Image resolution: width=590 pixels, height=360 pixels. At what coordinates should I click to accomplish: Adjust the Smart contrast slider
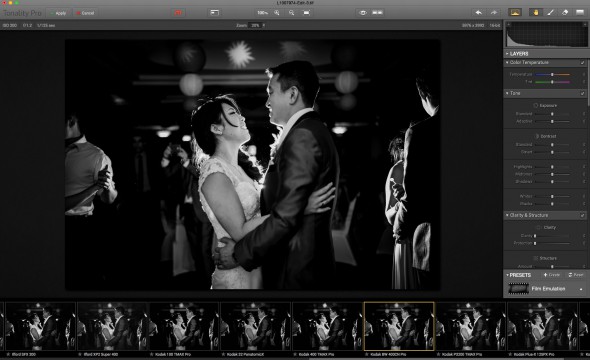click(x=552, y=152)
